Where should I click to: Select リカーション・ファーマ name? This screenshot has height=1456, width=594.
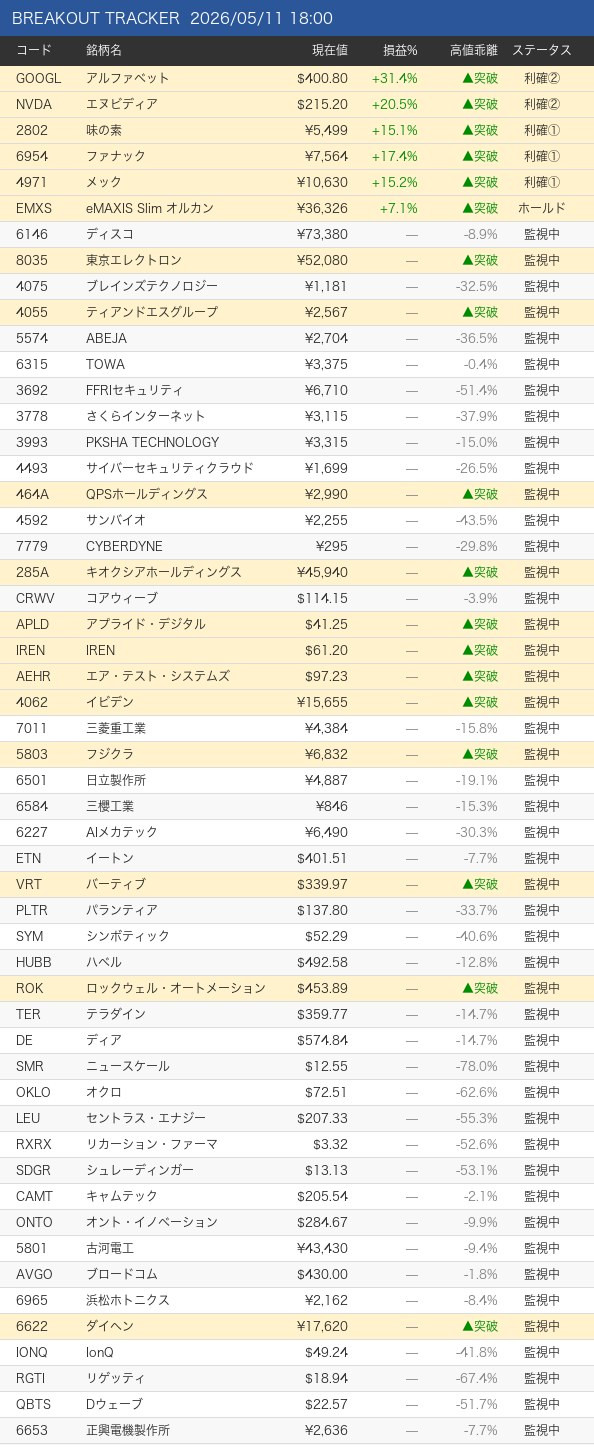[x=152, y=1144]
